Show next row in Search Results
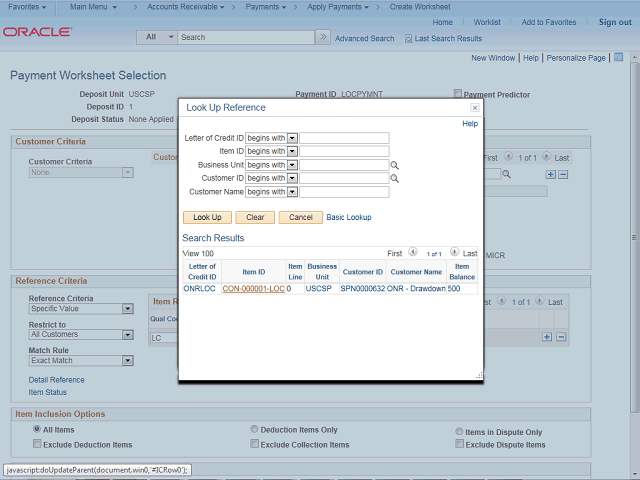The image size is (640, 480). 455,253
